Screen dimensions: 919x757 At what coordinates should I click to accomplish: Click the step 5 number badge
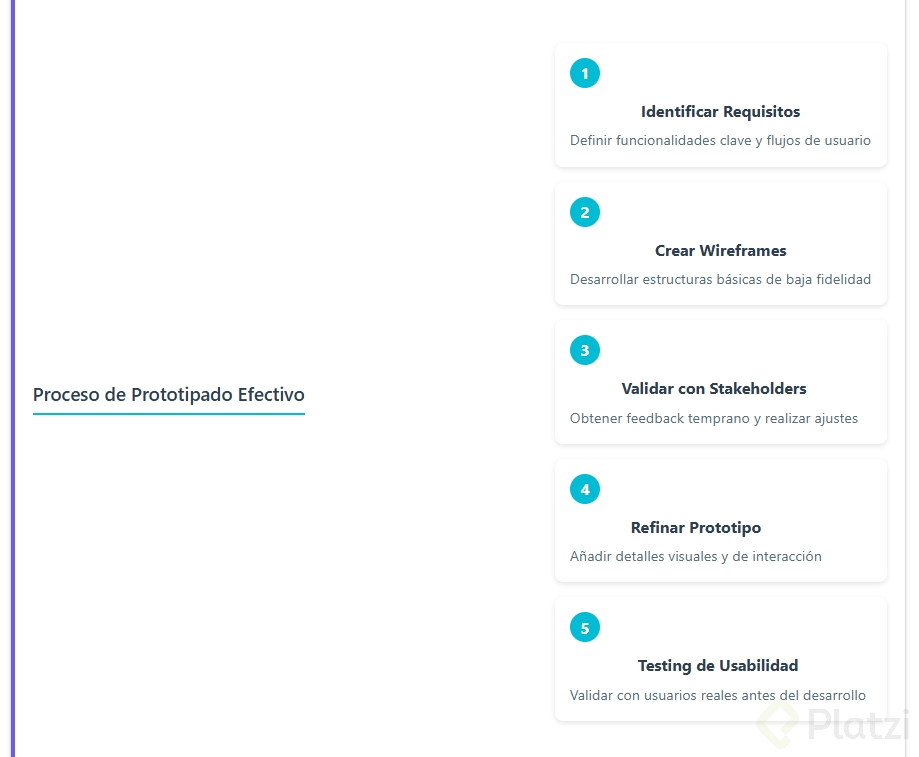click(x=585, y=628)
